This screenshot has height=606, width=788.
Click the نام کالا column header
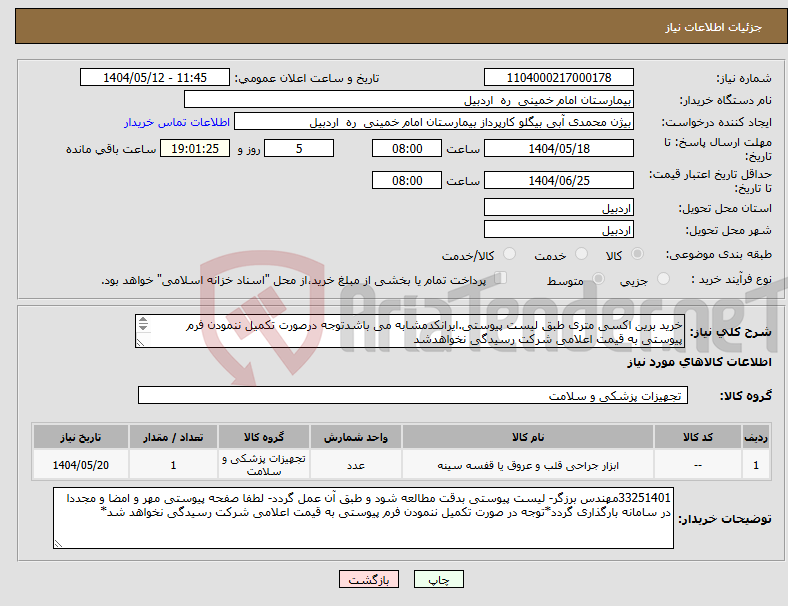[528, 437]
